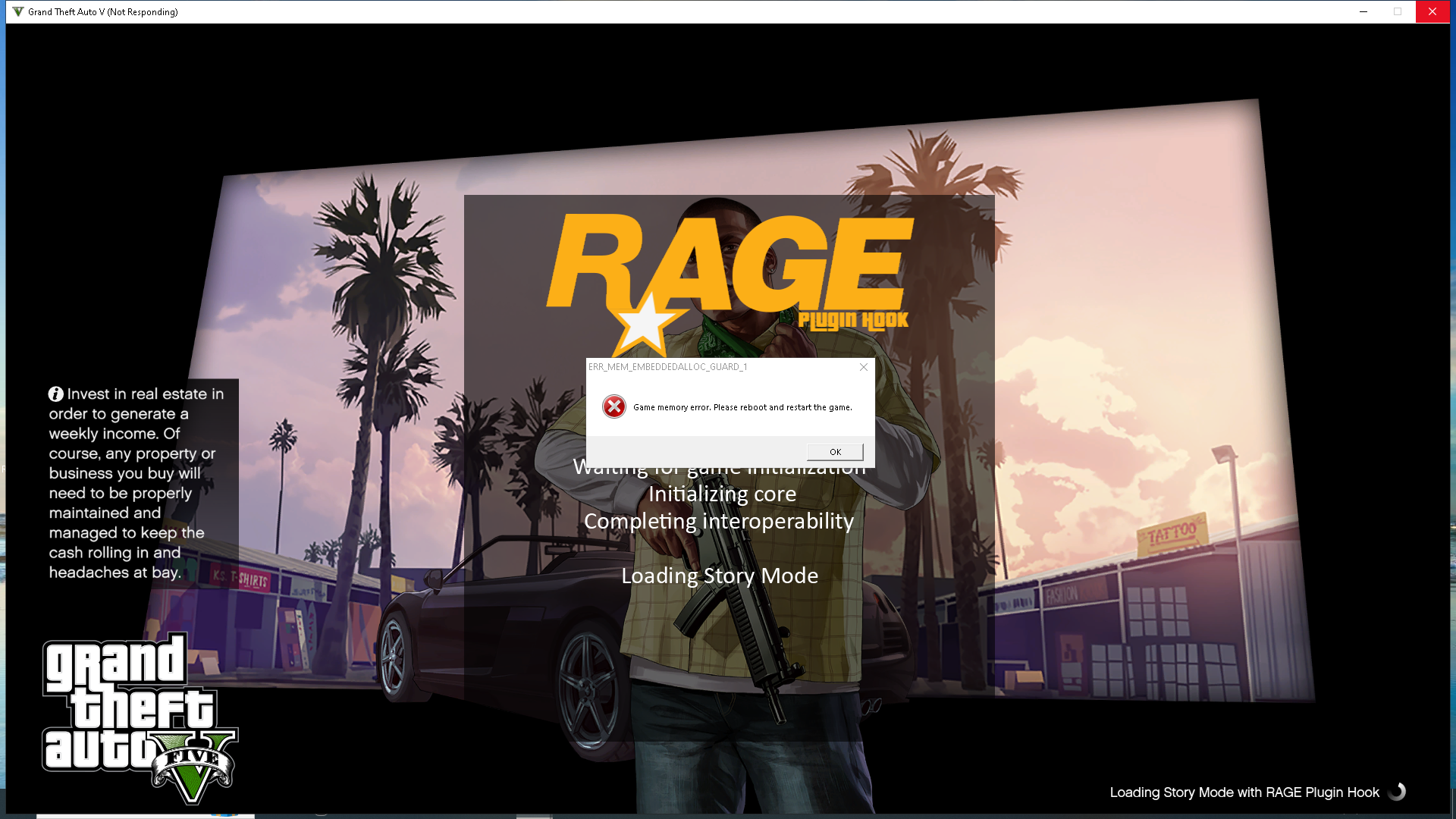Screen dimensions: 1456x819
Task: Click the loading spinner in bottom corner
Action: 1397,792
